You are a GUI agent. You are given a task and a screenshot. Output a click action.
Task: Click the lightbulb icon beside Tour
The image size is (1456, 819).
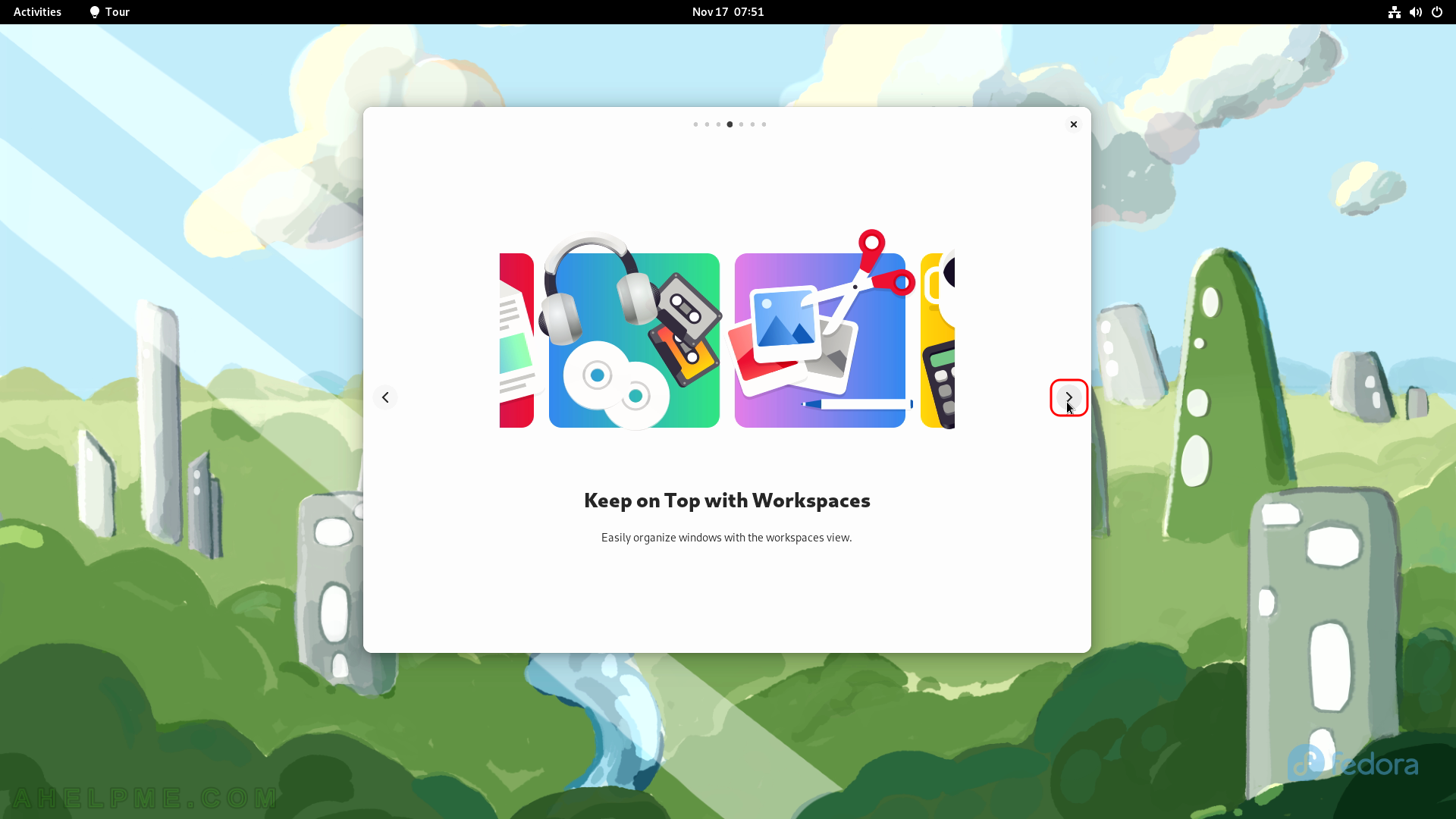[x=95, y=12]
